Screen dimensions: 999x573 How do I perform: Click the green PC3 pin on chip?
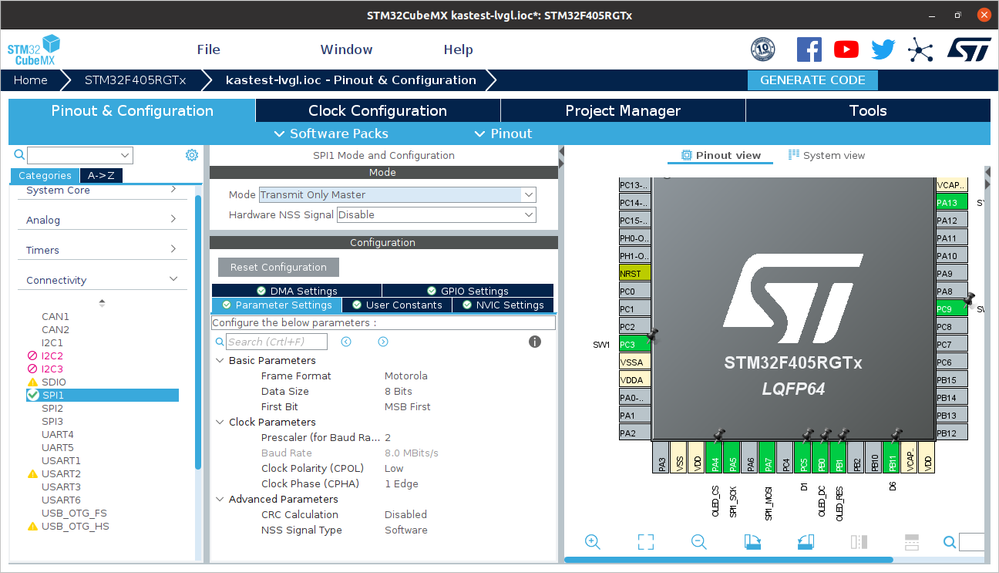pos(635,344)
